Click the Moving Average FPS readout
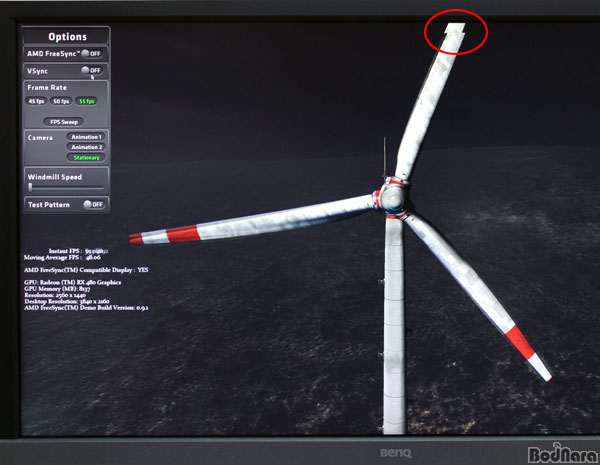This screenshot has width=600, height=465. pyautogui.click(x=62, y=258)
